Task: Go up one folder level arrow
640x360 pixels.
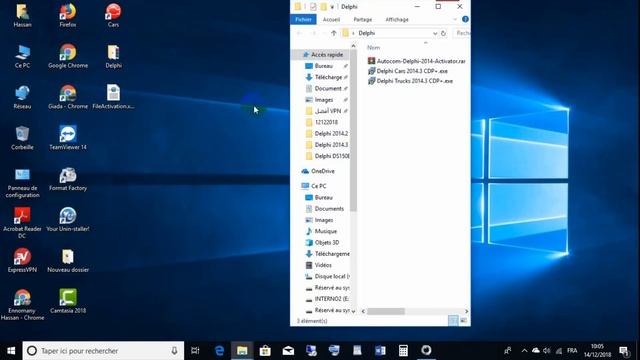Action: coord(333,33)
